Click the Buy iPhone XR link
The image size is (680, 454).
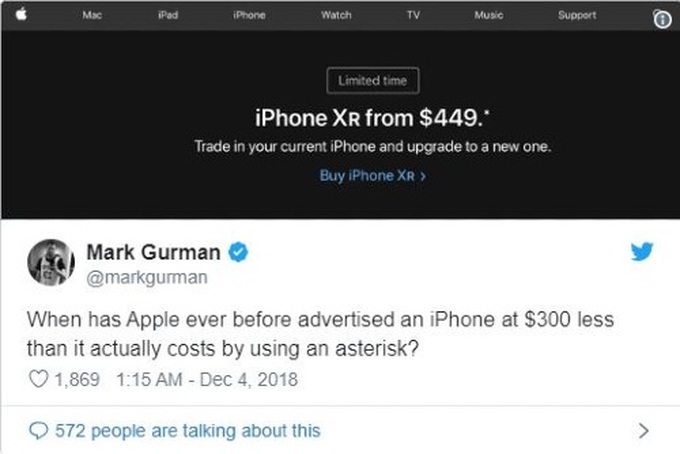point(373,176)
